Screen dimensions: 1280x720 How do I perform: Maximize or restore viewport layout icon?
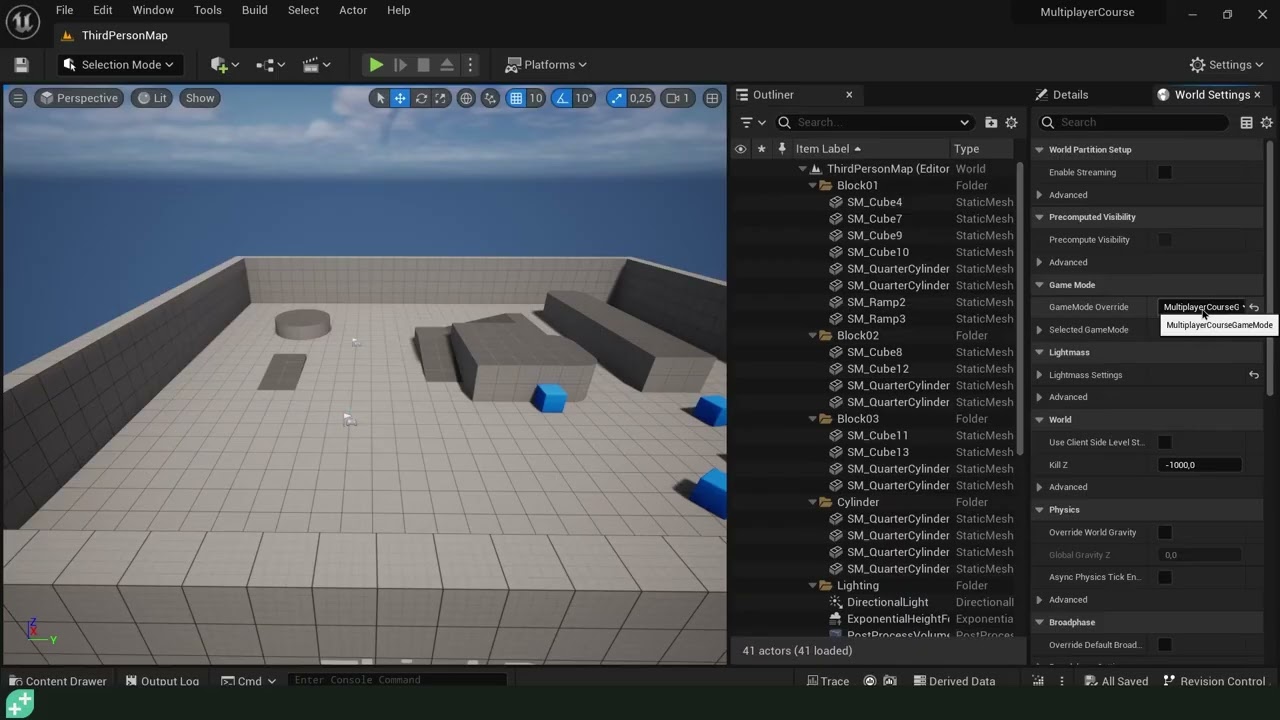coord(712,98)
